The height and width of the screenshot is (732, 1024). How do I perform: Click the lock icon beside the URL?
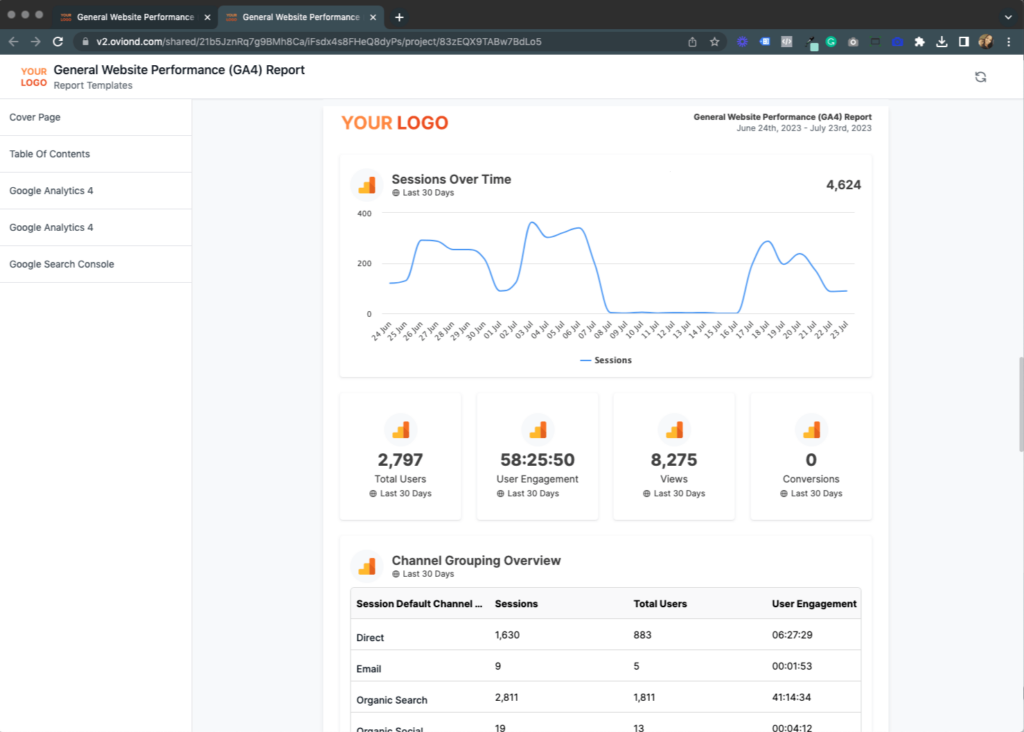pyautogui.click(x=85, y=42)
